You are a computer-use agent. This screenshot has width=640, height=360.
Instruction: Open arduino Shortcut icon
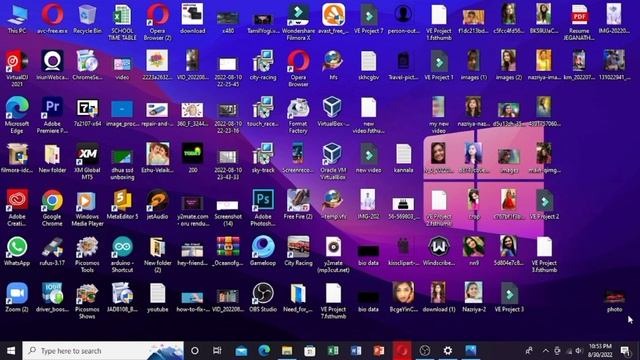[x=122, y=255]
